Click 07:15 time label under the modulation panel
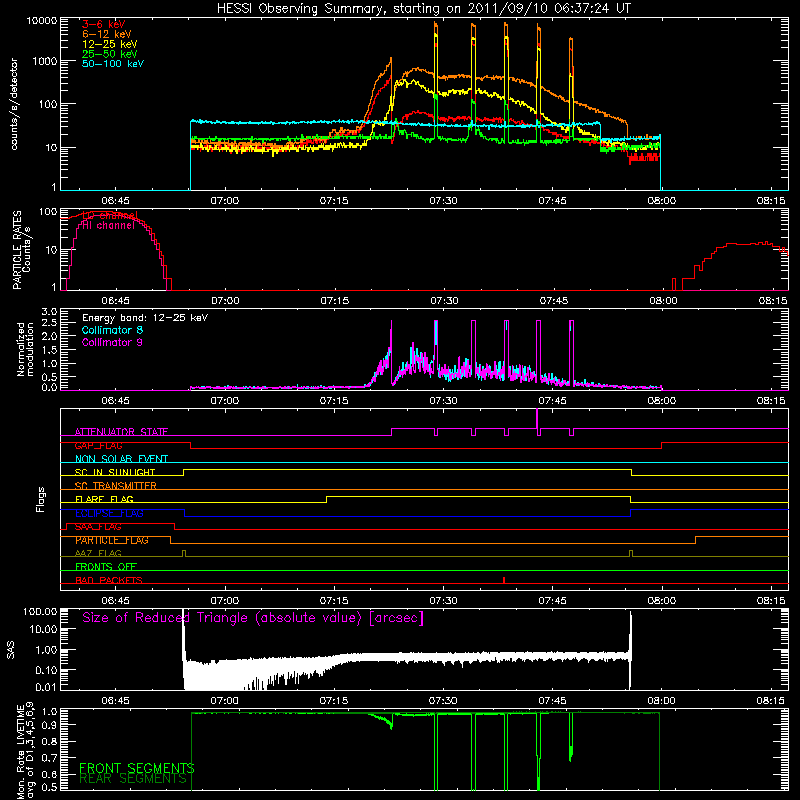The height and width of the screenshot is (800, 800). tap(334, 401)
